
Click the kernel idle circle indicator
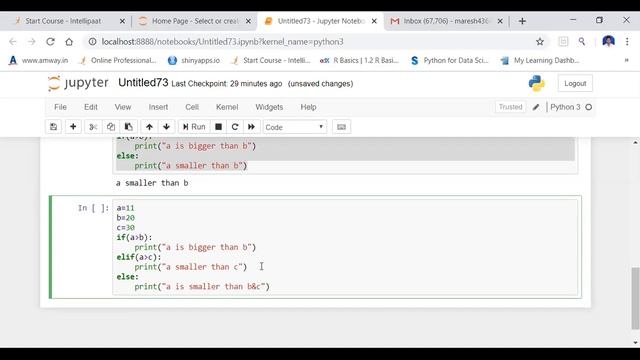click(589, 107)
